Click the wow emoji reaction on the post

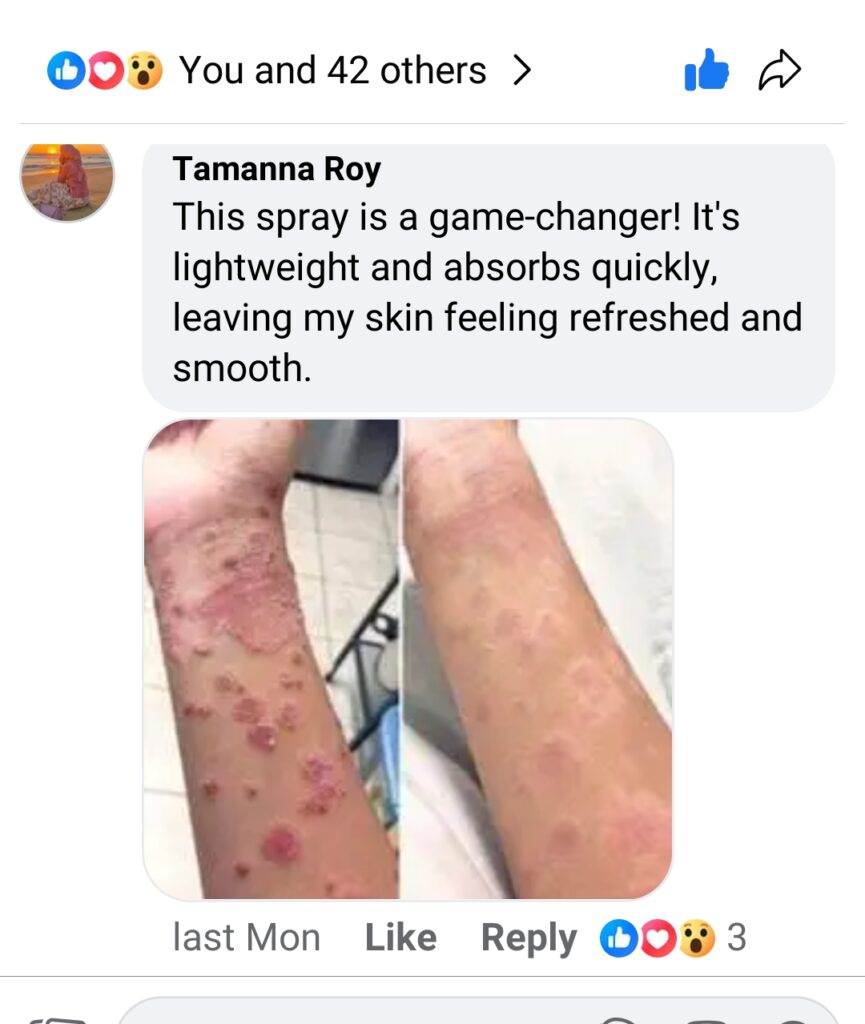tap(144, 71)
